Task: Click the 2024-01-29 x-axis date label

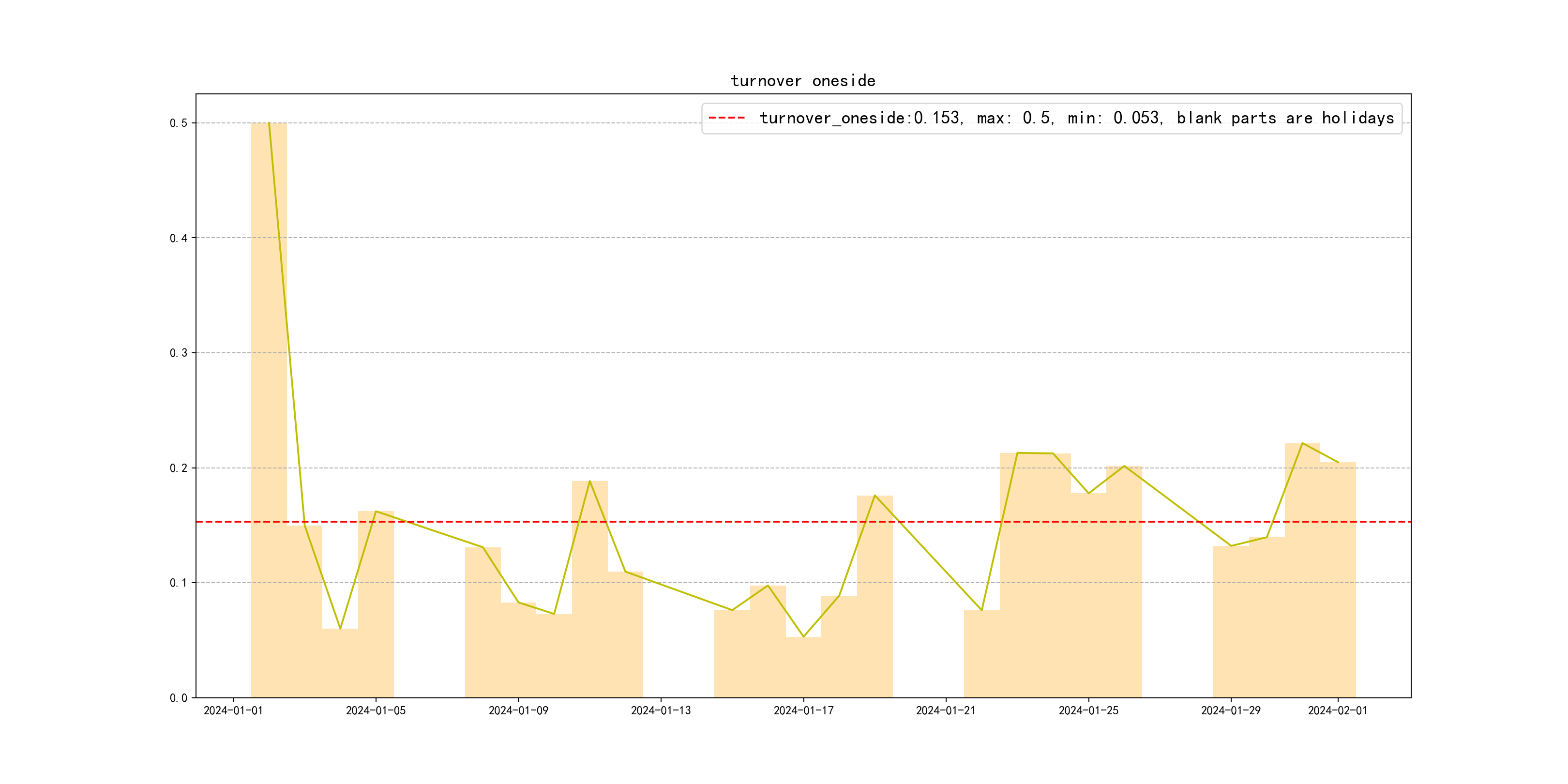Action: [1231, 710]
